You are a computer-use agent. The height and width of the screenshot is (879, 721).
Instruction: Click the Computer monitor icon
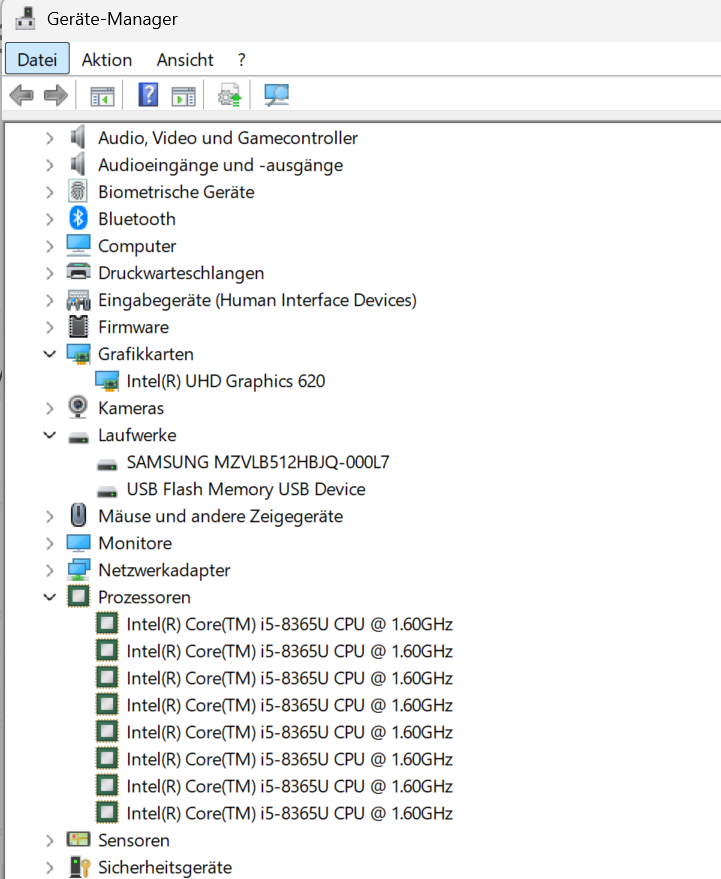(78, 245)
